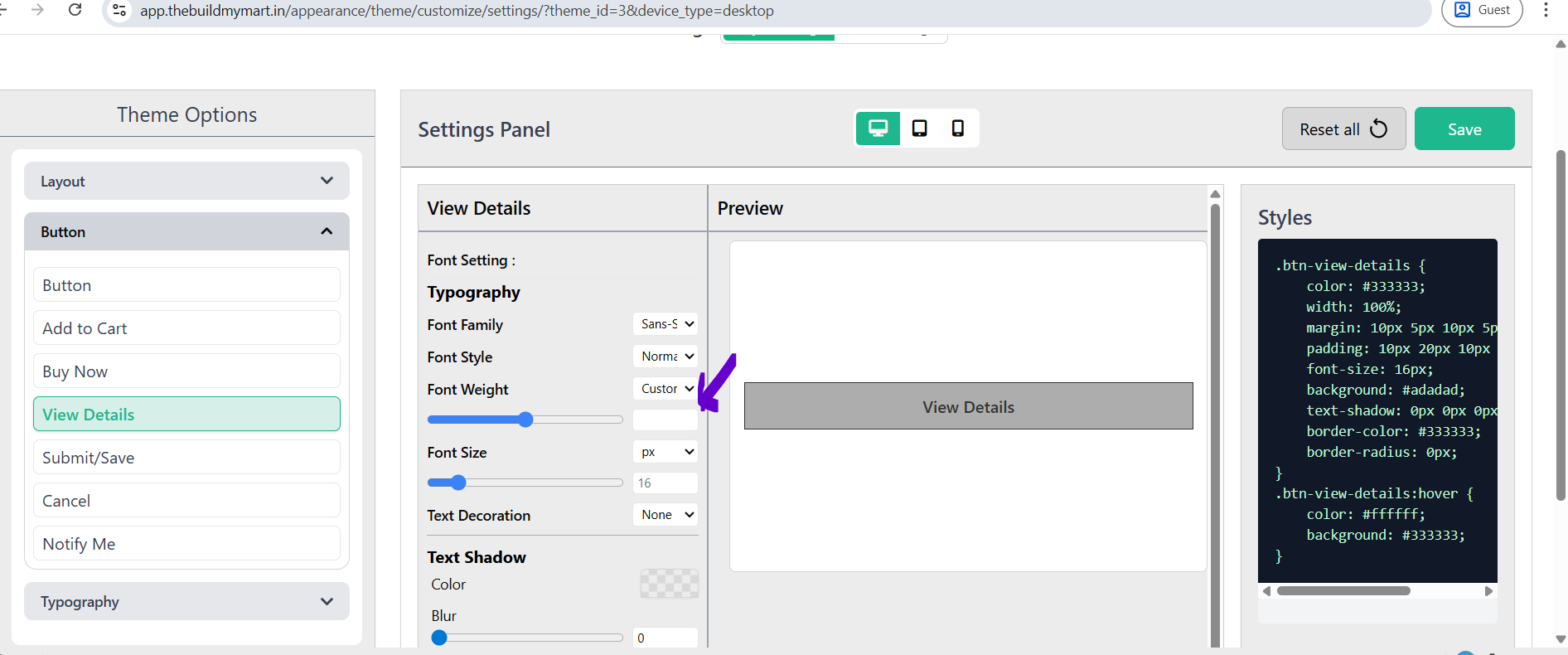Click the Reset all button
The image size is (1568, 655).
[x=1343, y=129]
